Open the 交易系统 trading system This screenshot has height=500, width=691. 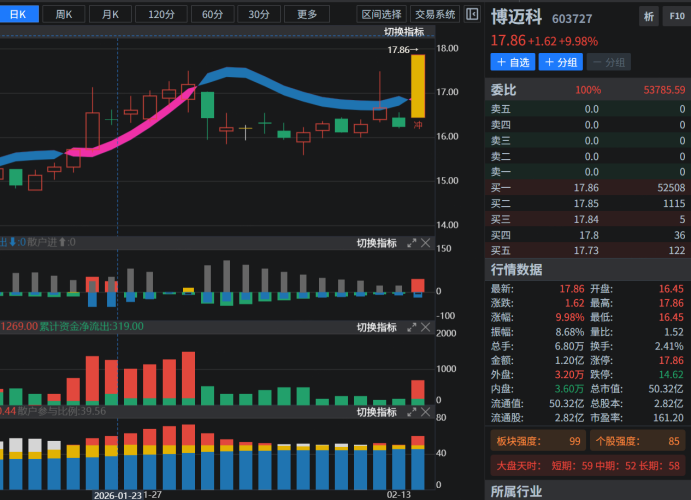click(434, 14)
